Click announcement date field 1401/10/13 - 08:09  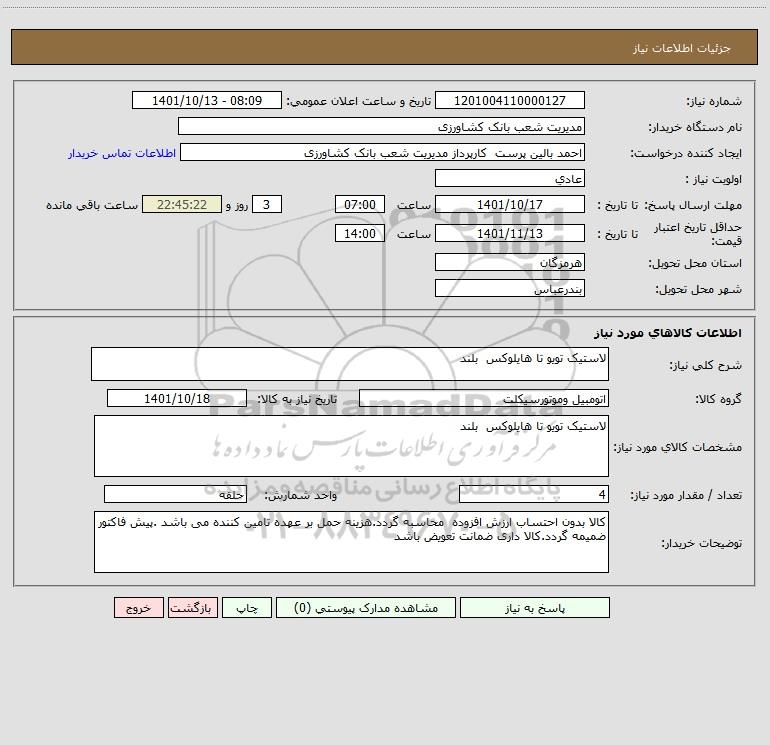[207, 100]
